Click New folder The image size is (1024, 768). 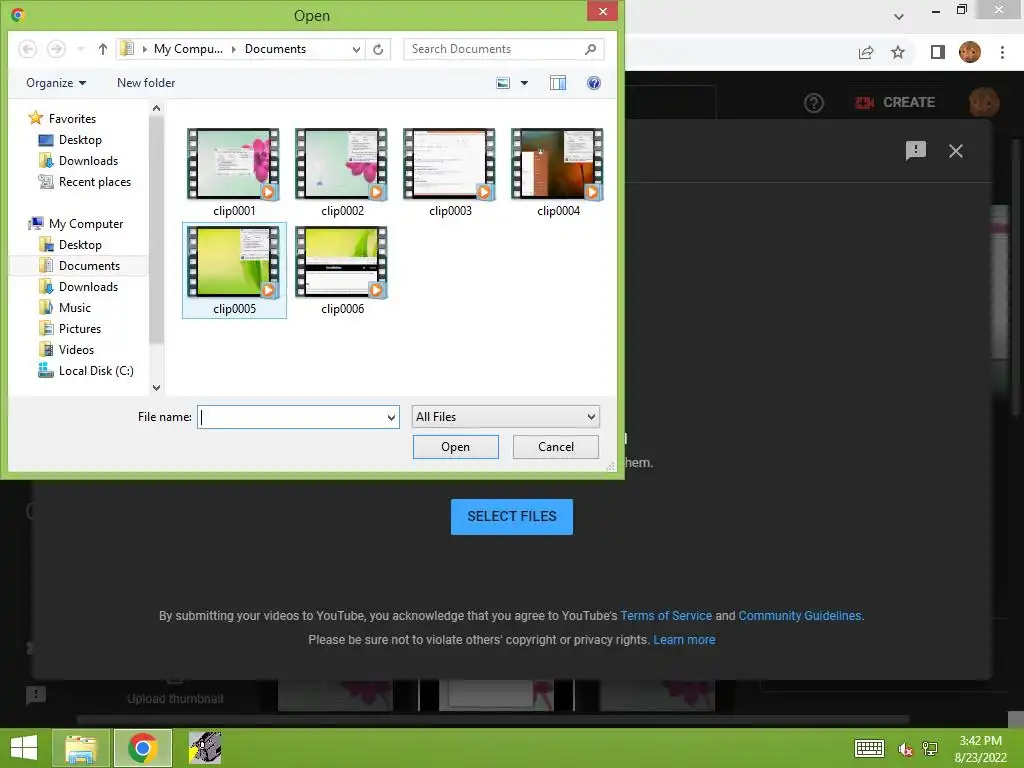146,83
